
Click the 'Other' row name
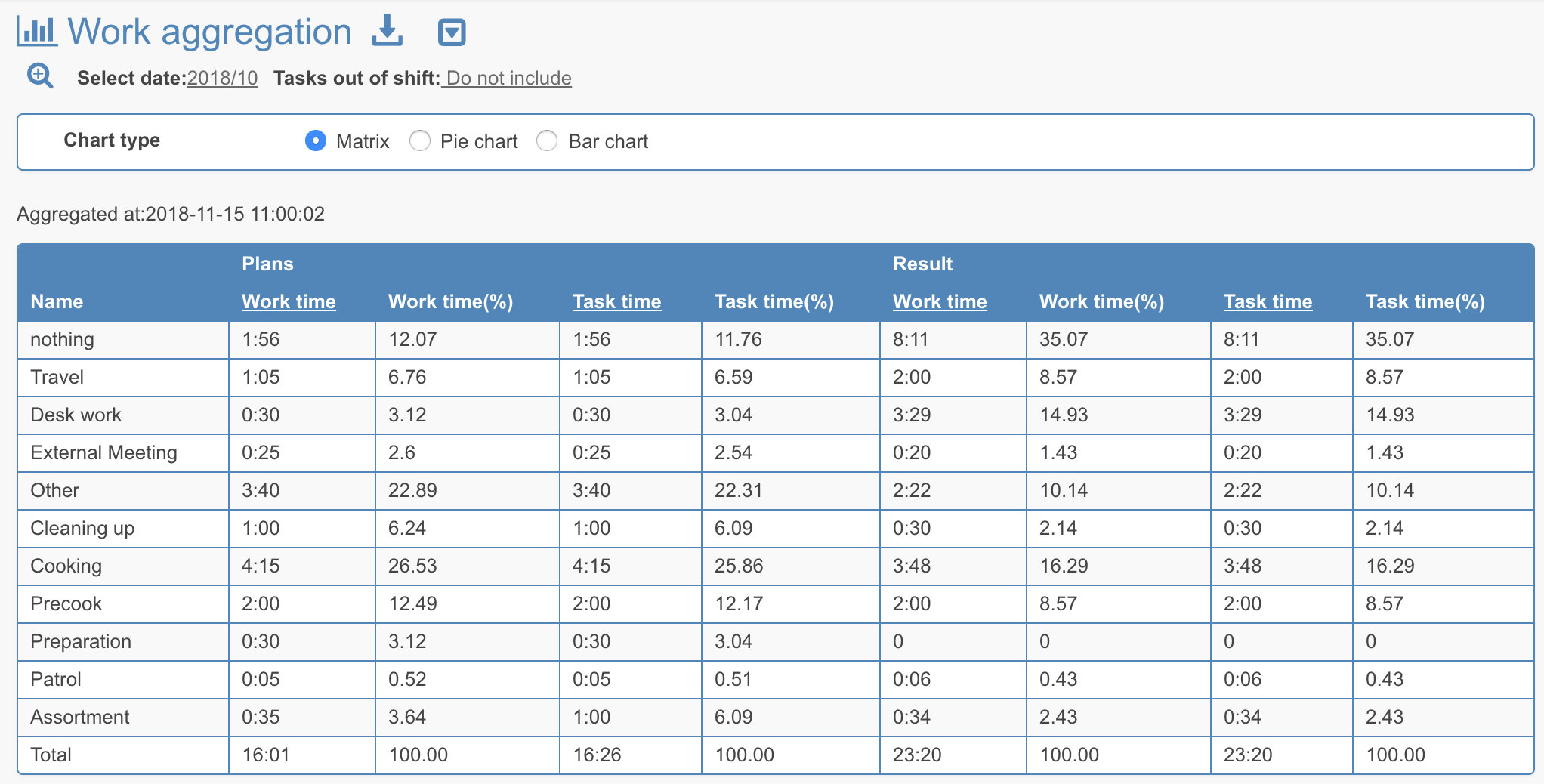54,490
